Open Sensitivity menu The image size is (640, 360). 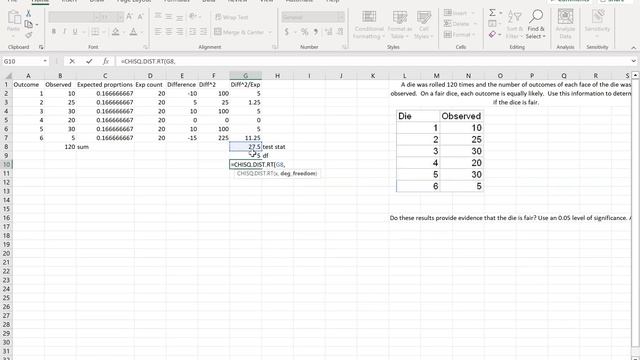[597, 24]
